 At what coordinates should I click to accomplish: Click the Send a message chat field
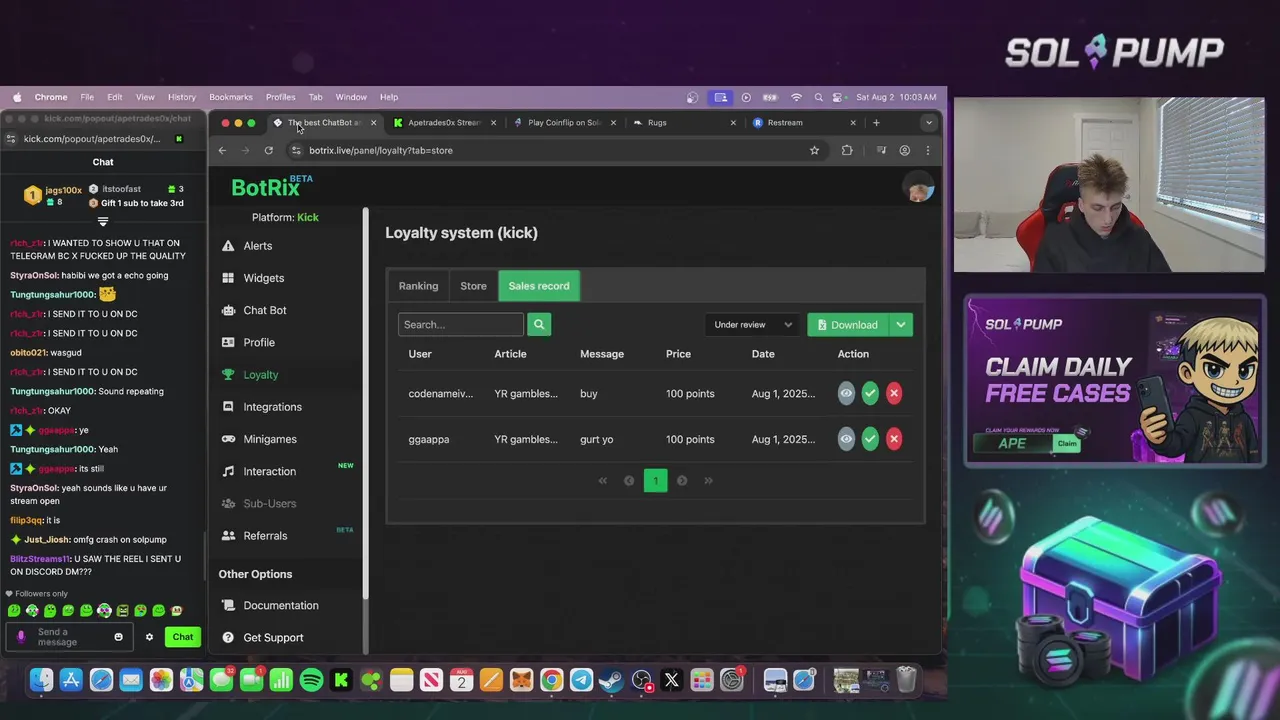coord(68,637)
